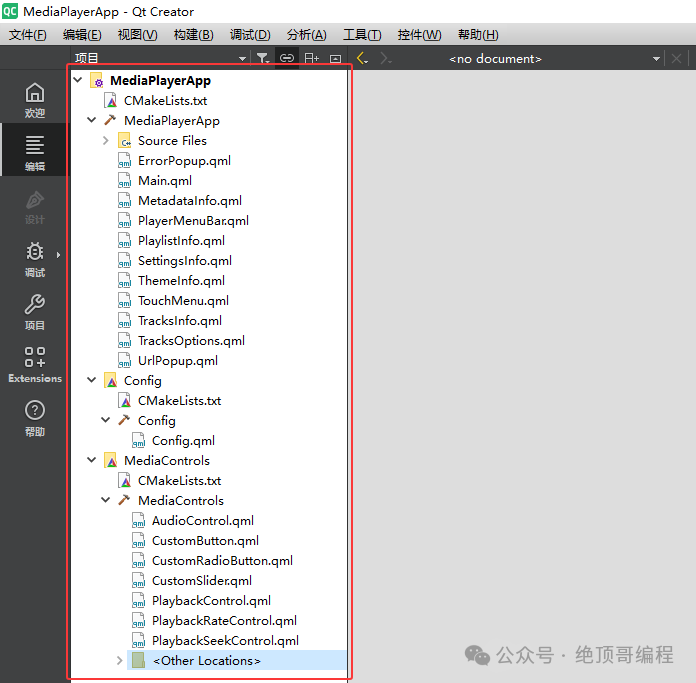The height and width of the screenshot is (683, 696).
Task: Select TracksOptions.qml file
Action: coord(191,340)
